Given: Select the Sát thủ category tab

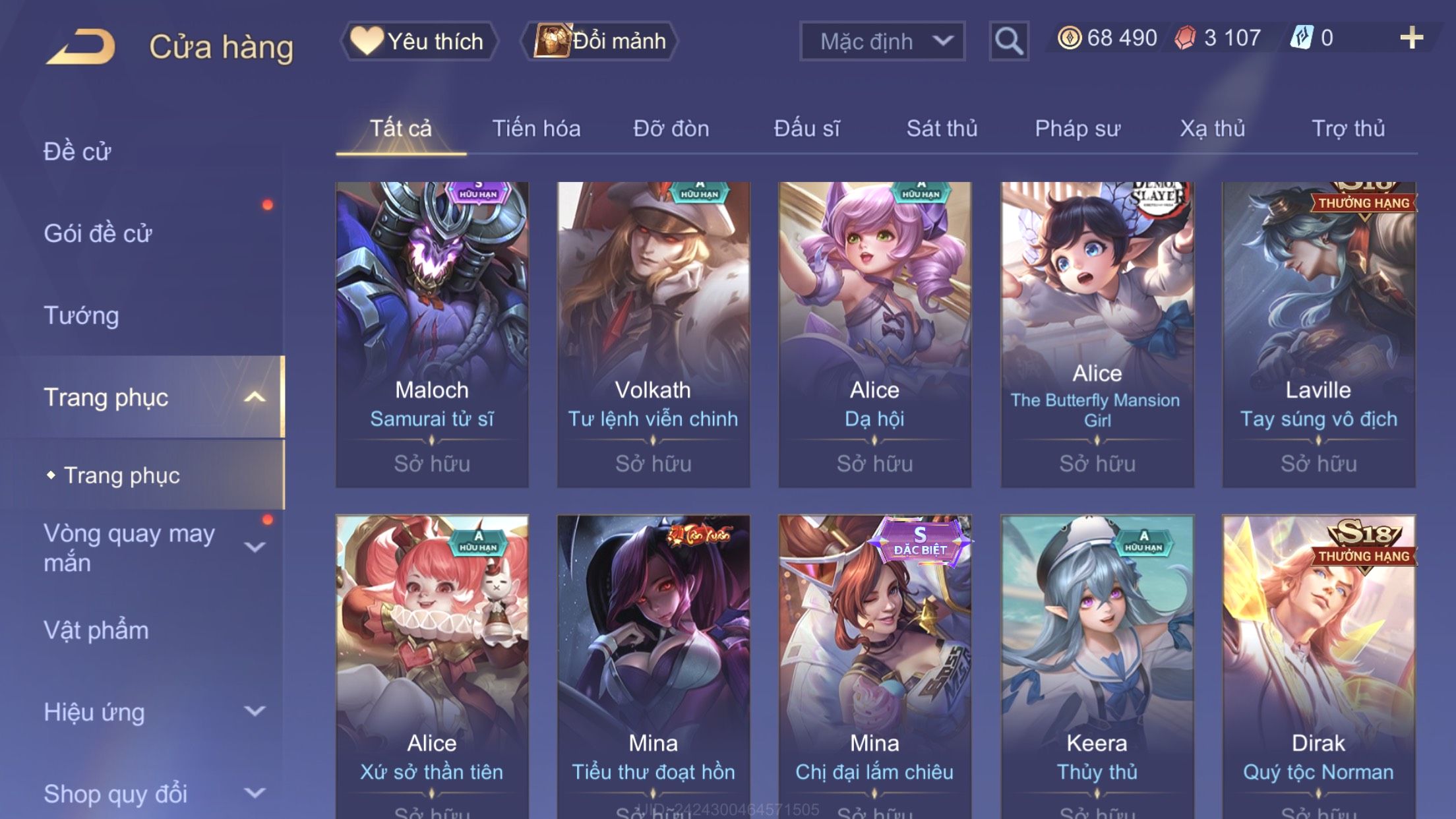Looking at the screenshot, I should pyautogui.click(x=942, y=129).
